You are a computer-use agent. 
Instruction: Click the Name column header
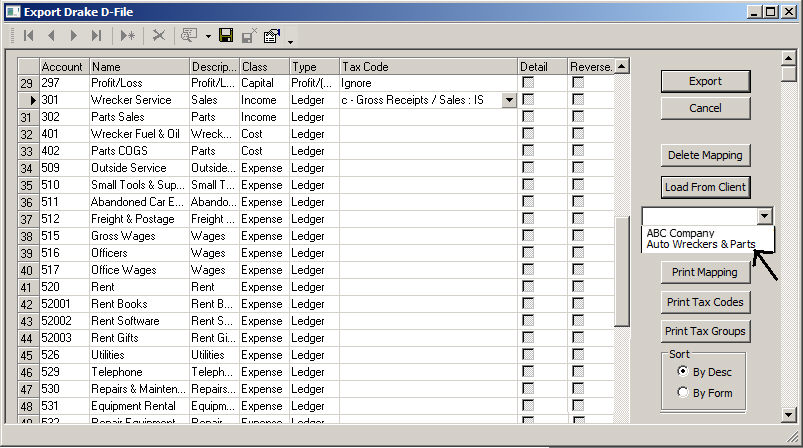coord(139,67)
